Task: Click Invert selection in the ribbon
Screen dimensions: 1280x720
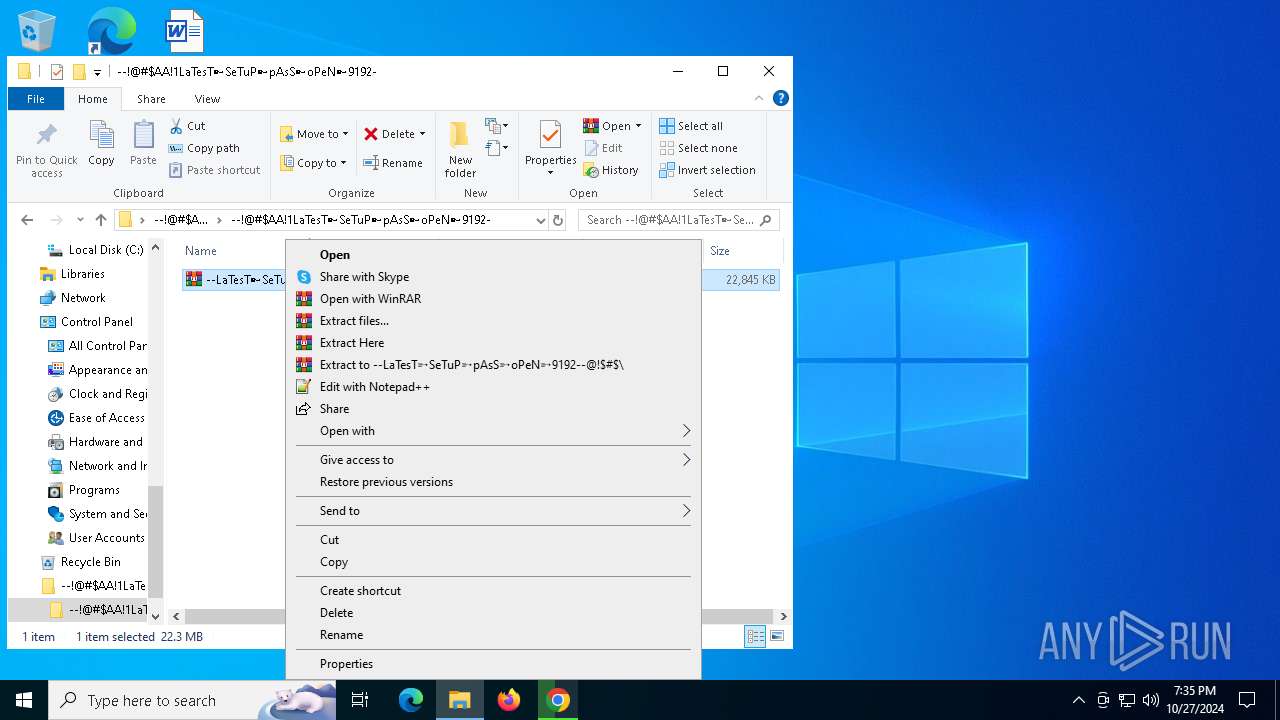Action: point(708,170)
